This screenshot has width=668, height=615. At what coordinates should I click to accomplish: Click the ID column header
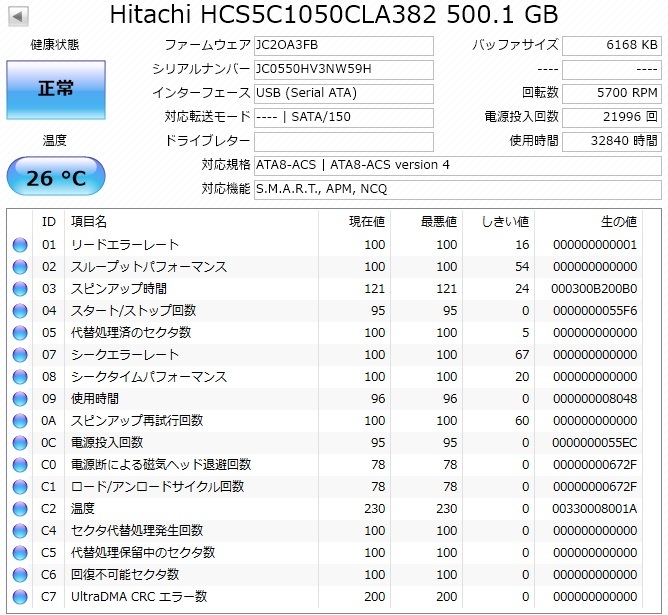tap(49, 222)
